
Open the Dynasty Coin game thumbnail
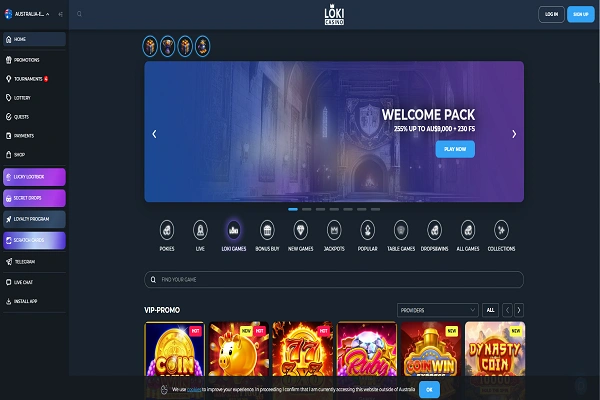[495, 349]
